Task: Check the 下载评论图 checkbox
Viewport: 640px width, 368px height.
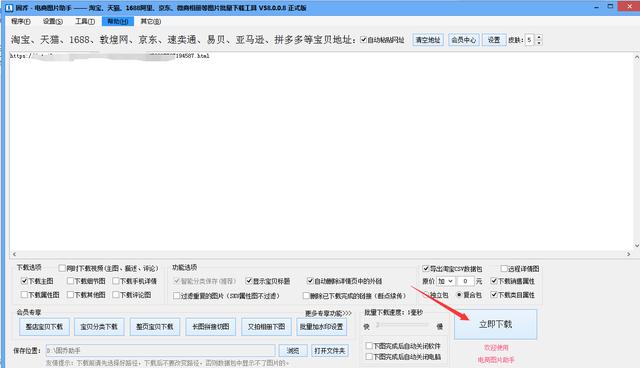Action: [x=116, y=295]
